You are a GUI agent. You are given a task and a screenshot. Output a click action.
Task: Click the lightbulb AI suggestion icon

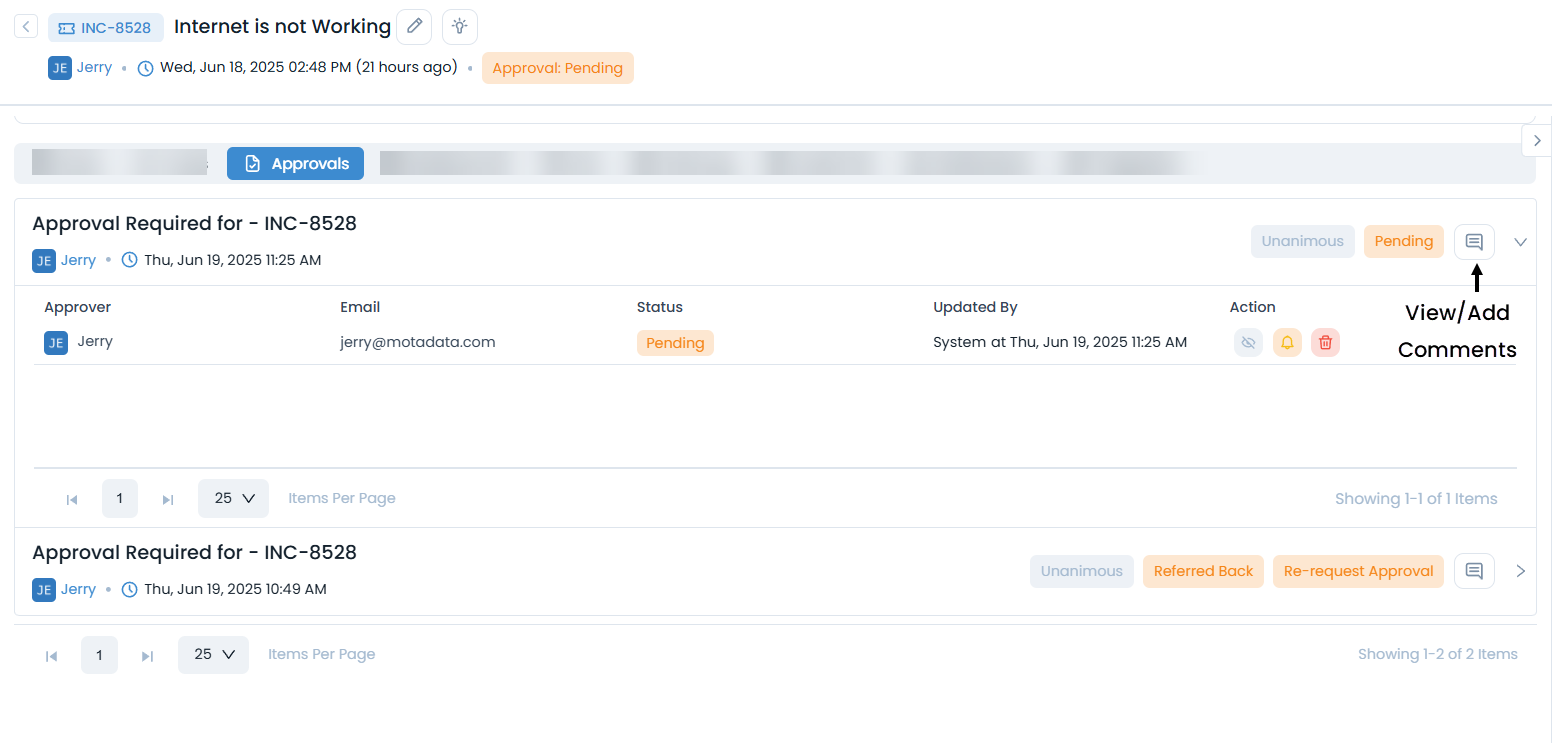pos(459,26)
